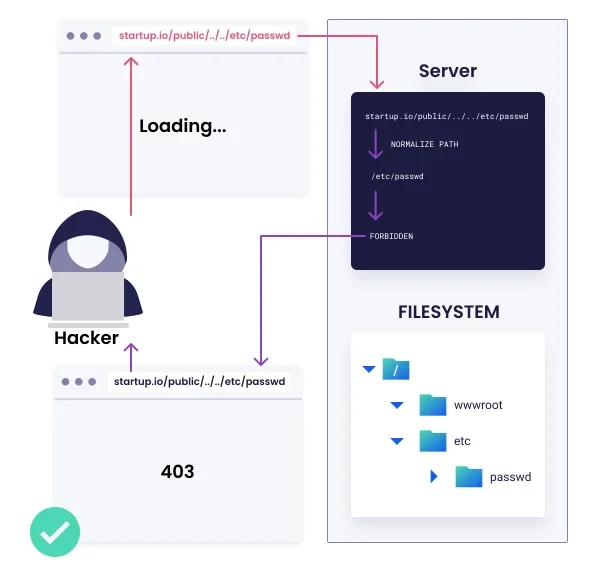Click the Server heading
This screenshot has height=580, width=600.
[x=448, y=71]
